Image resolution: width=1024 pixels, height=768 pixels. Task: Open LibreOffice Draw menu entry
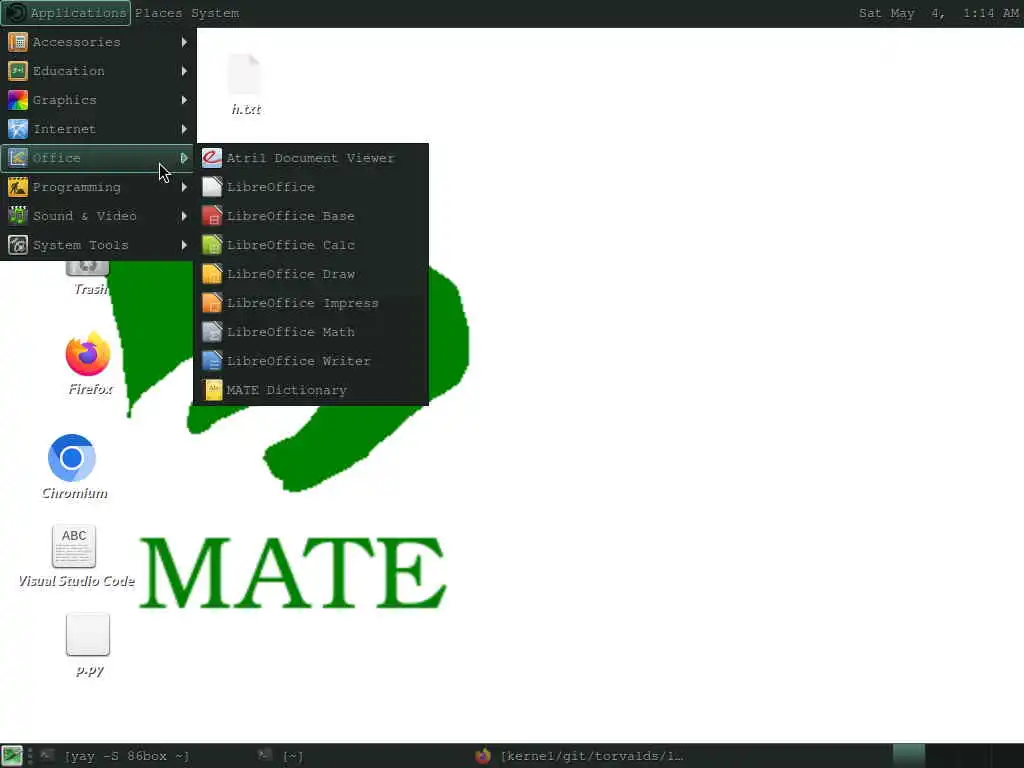point(312,274)
